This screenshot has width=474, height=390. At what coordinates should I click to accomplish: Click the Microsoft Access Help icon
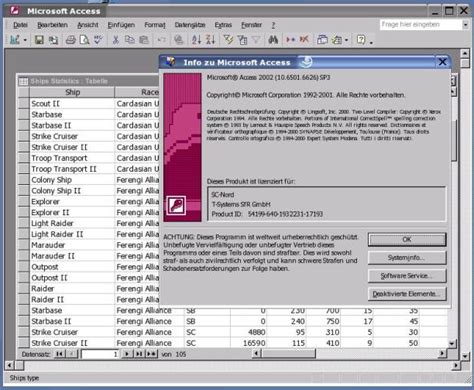point(361,40)
